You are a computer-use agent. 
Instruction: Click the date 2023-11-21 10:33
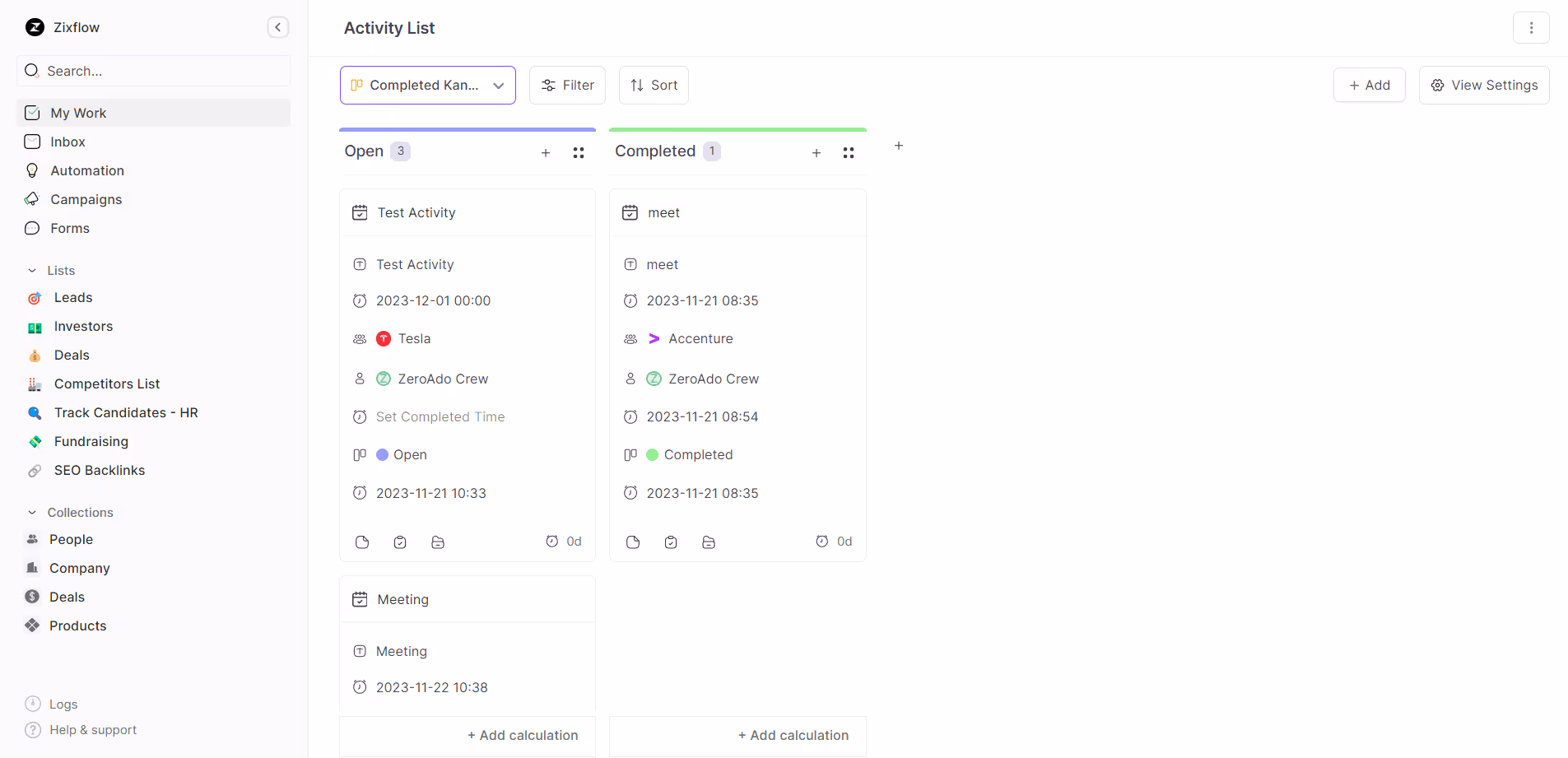coord(431,493)
